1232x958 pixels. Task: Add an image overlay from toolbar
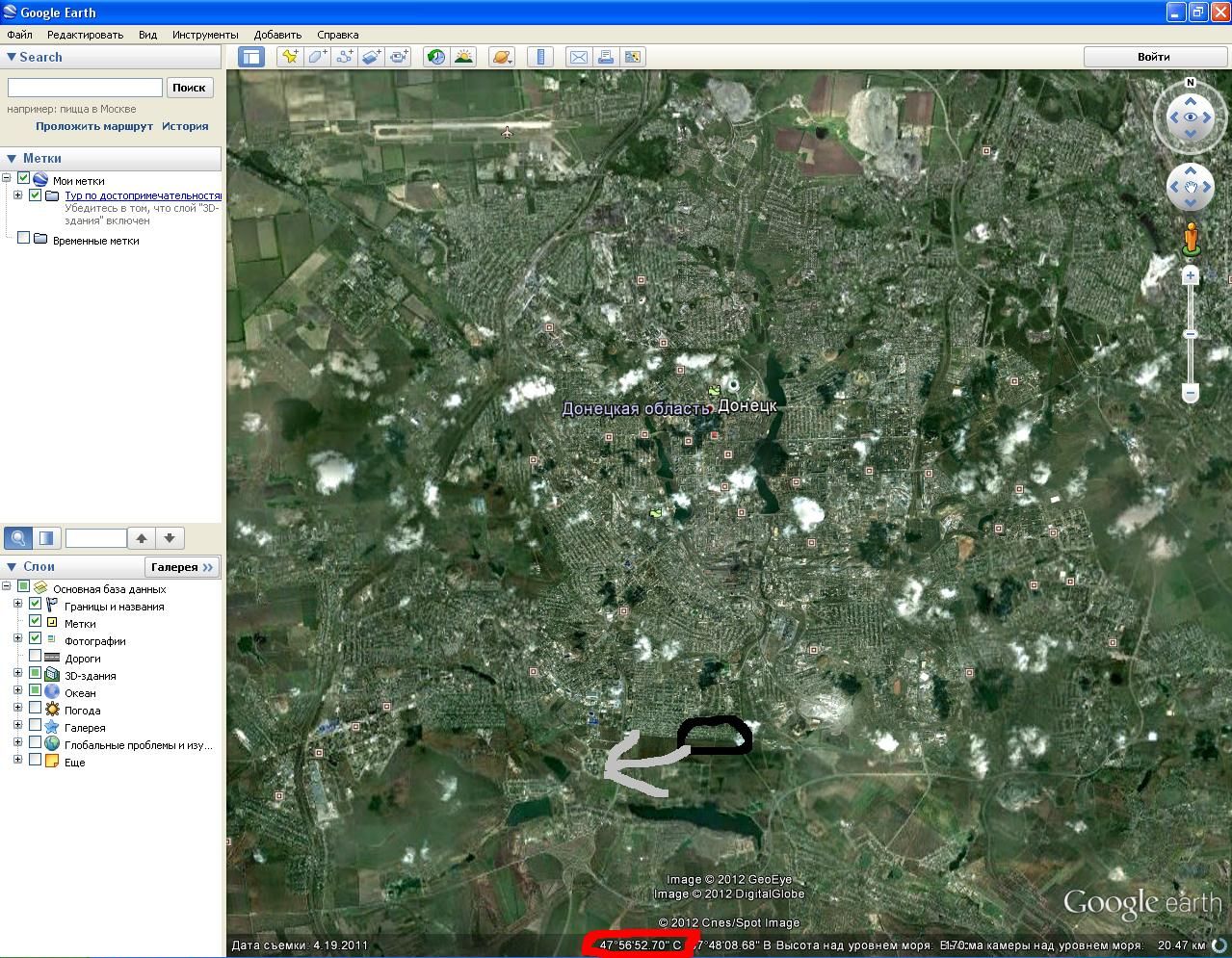(372, 57)
